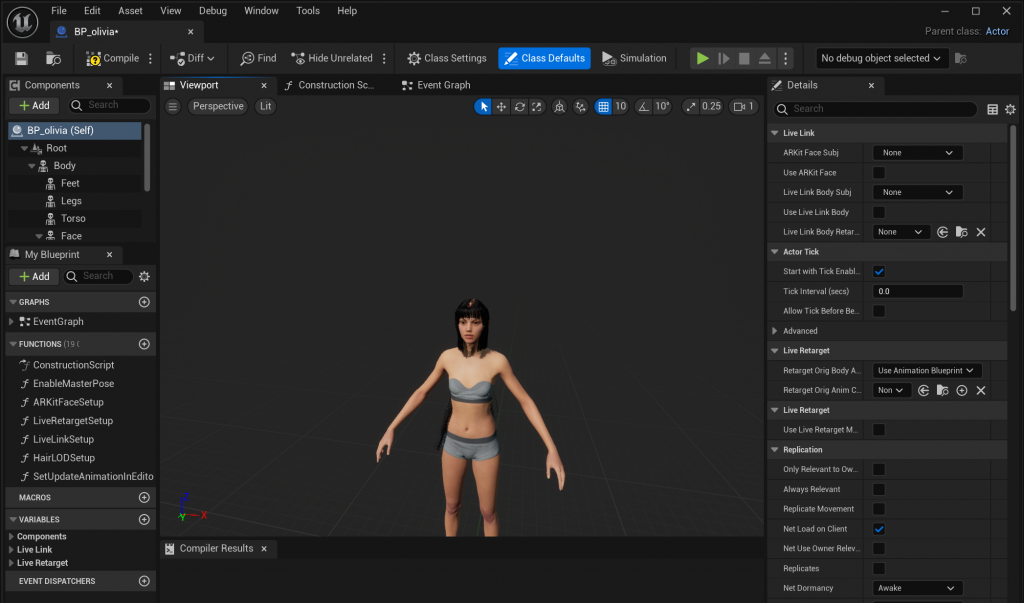1024x603 pixels.
Task: Enable the Always Relevant checkbox
Action: click(879, 489)
